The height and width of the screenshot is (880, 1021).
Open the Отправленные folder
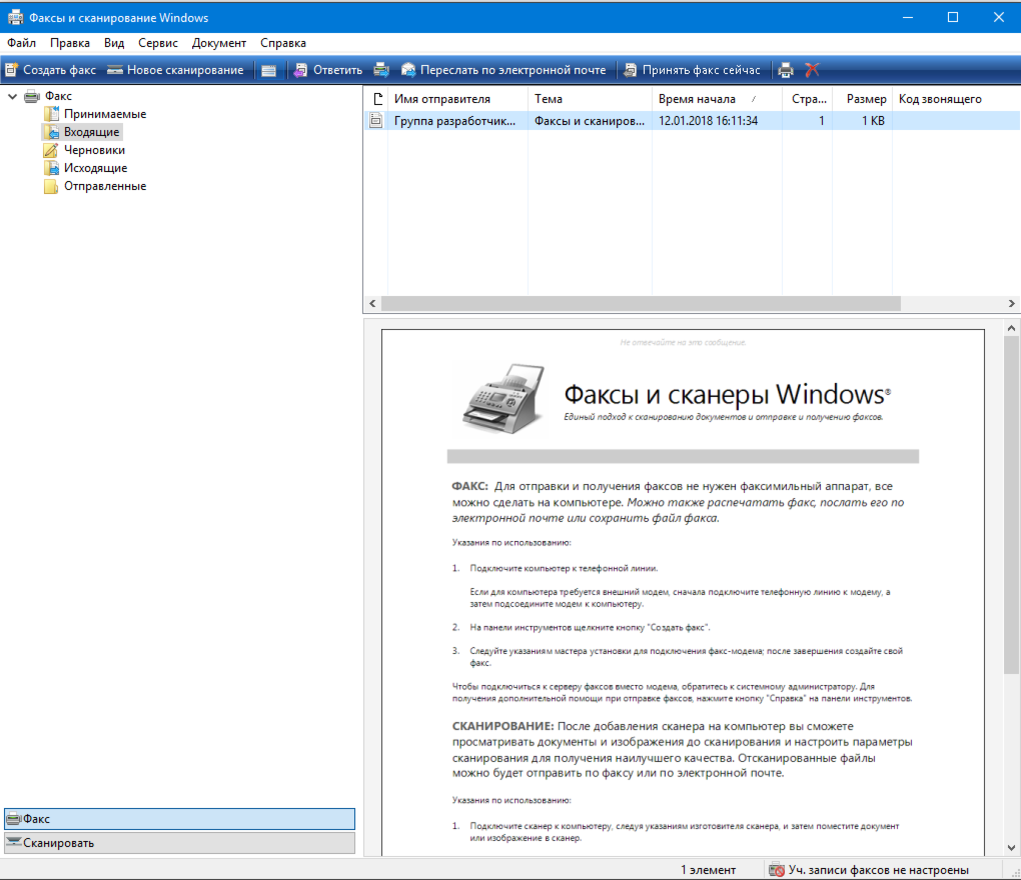click(x=105, y=186)
